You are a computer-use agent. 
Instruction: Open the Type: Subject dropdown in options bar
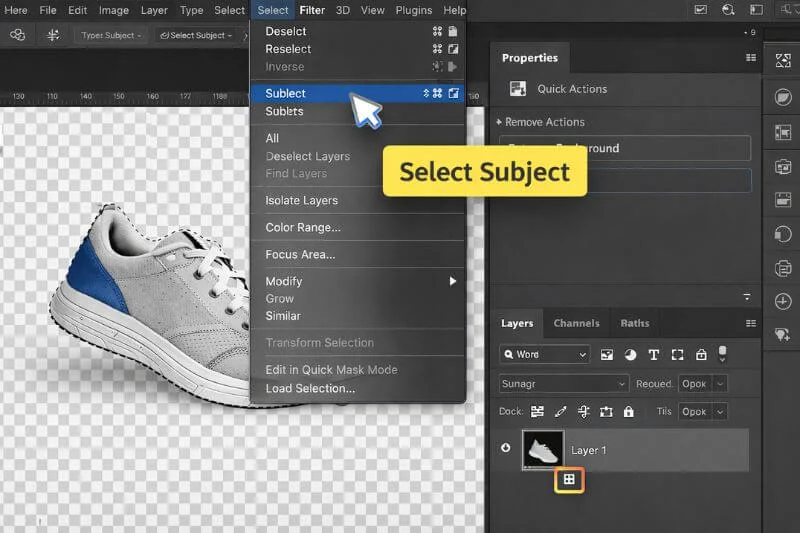coord(111,36)
